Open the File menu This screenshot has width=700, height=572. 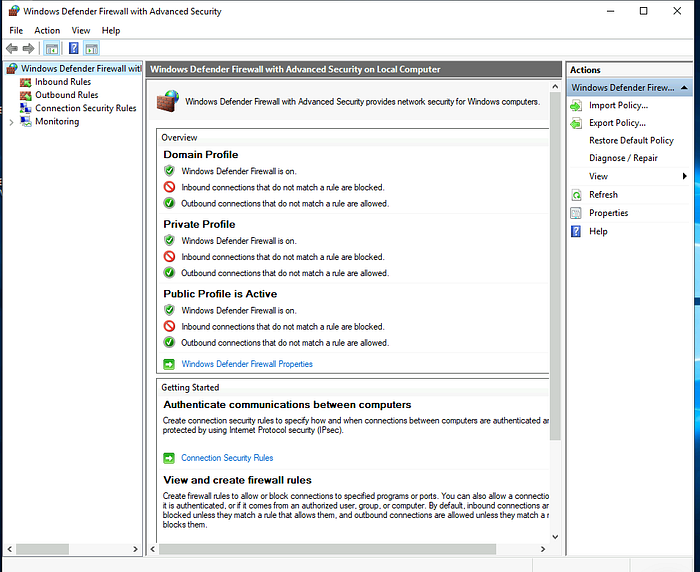coord(16,30)
